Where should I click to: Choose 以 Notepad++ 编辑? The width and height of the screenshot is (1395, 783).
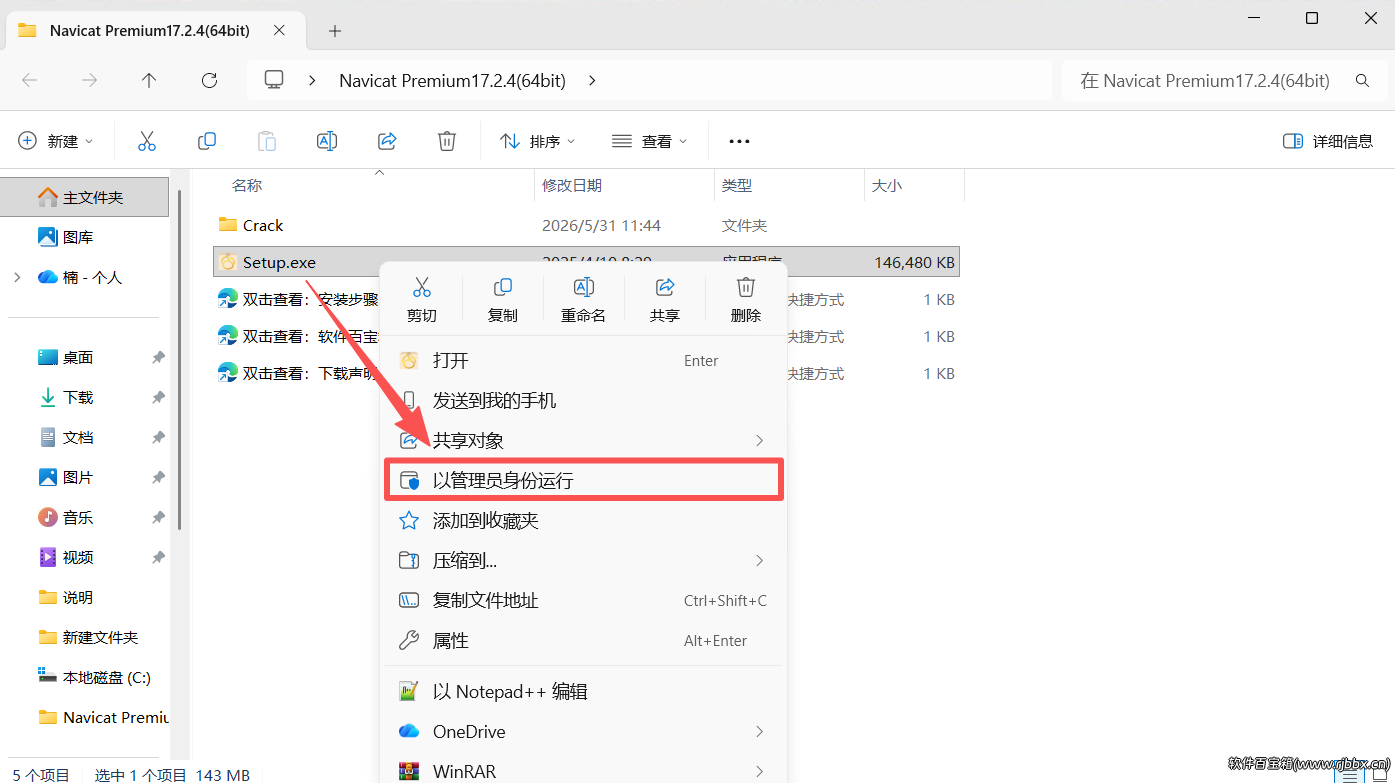pos(585,691)
